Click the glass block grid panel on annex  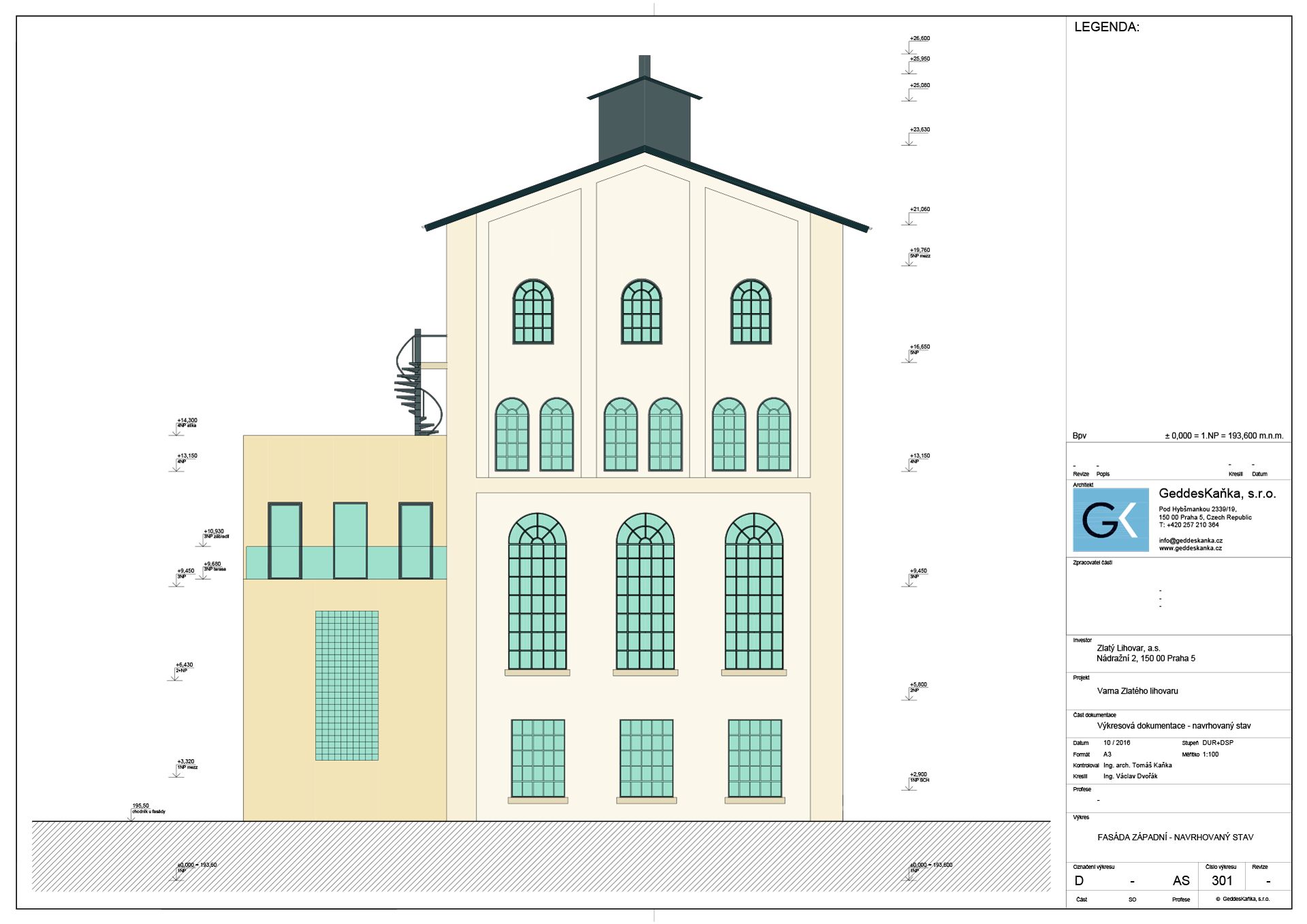(346, 685)
